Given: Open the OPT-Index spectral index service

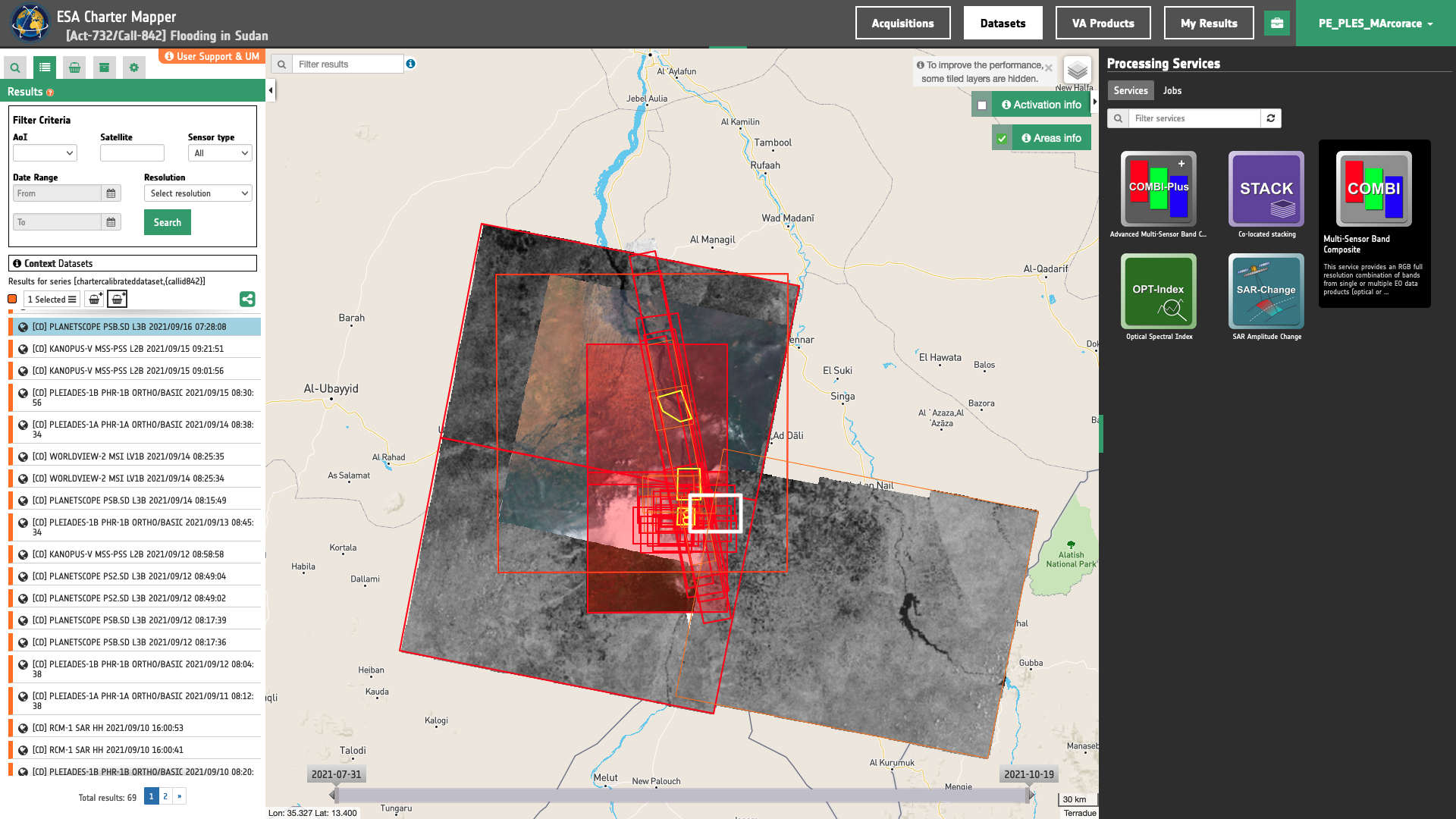Looking at the screenshot, I should pos(1159,291).
